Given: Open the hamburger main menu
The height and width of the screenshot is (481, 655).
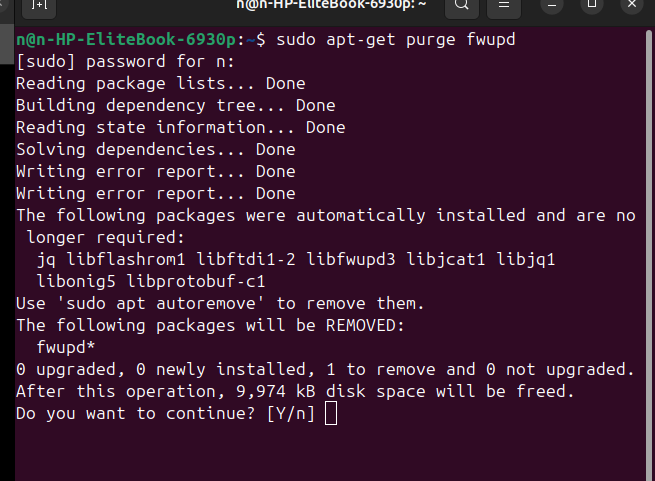Looking at the screenshot, I should point(504,6).
